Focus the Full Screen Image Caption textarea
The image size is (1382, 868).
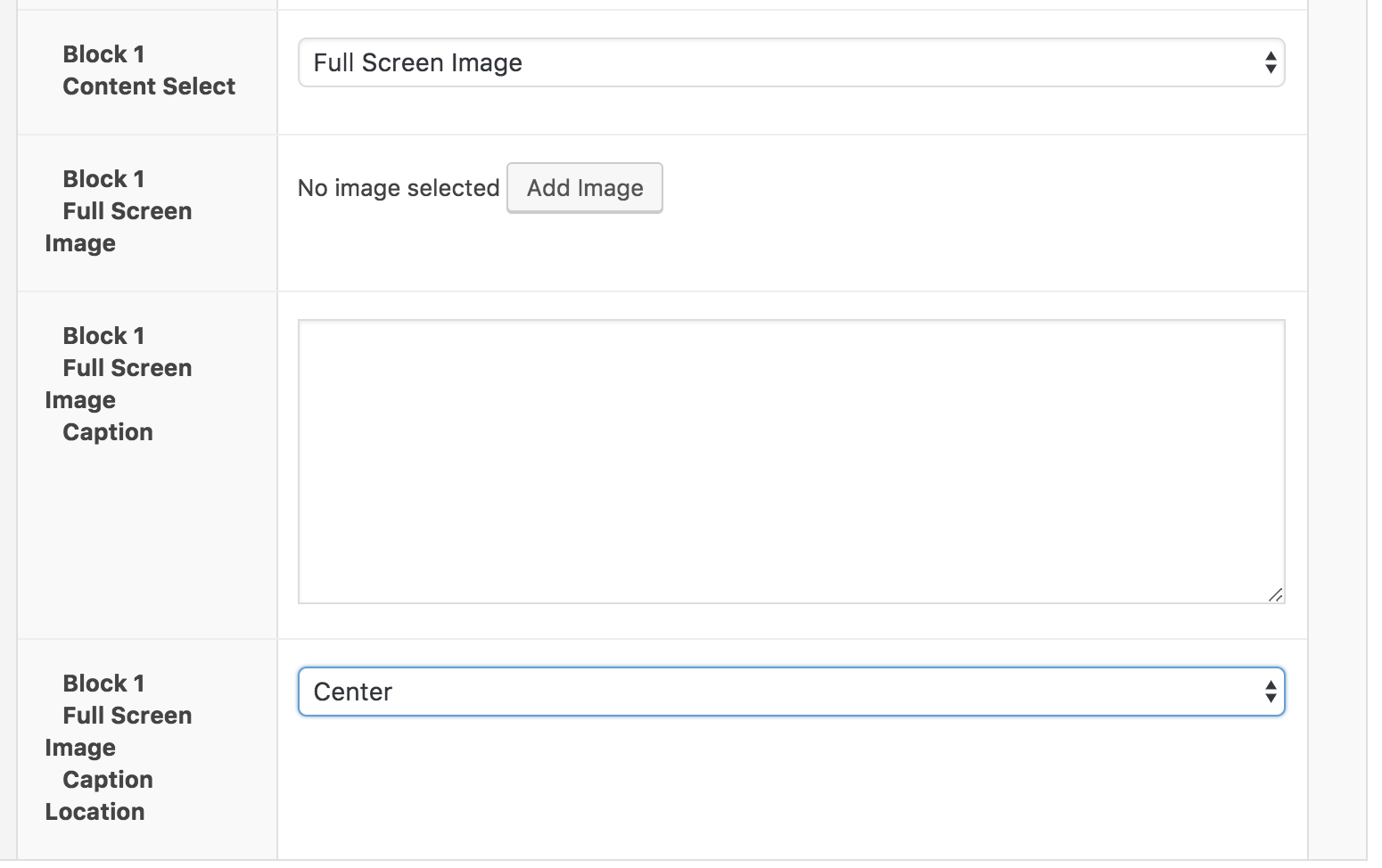tap(791, 462)
